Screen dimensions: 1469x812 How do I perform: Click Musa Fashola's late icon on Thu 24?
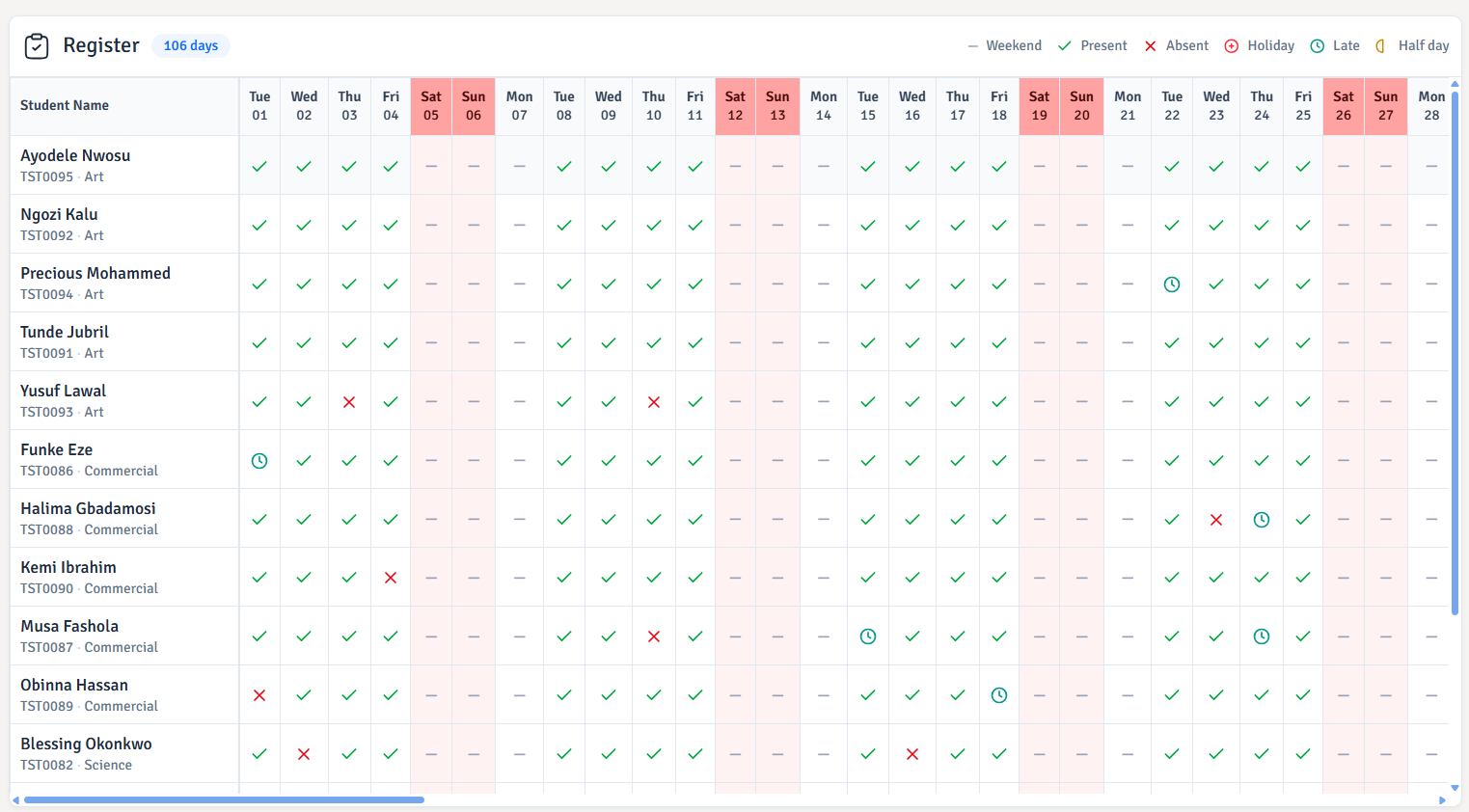coord(1262,637)
